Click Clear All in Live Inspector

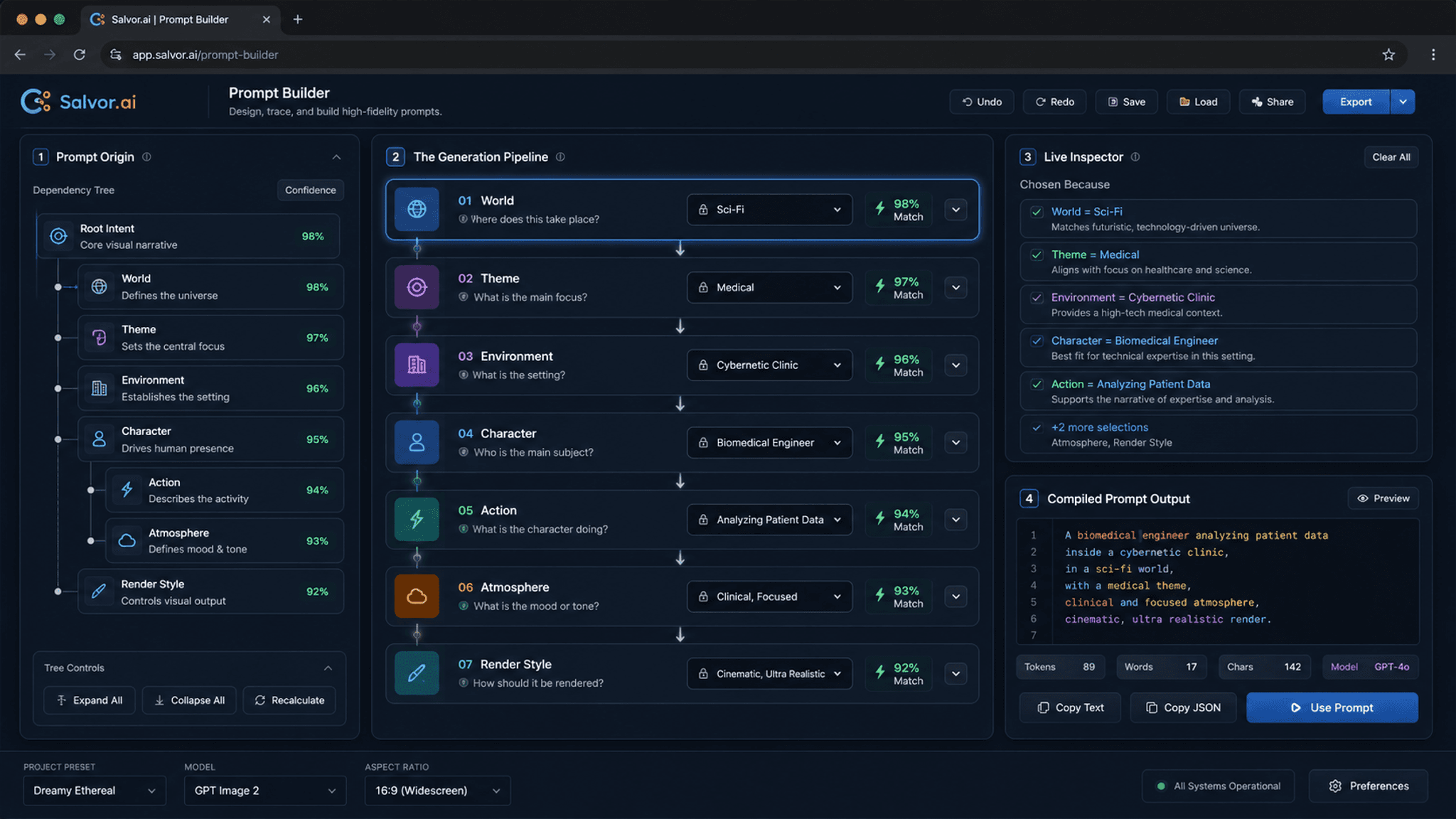(1391, 157)
